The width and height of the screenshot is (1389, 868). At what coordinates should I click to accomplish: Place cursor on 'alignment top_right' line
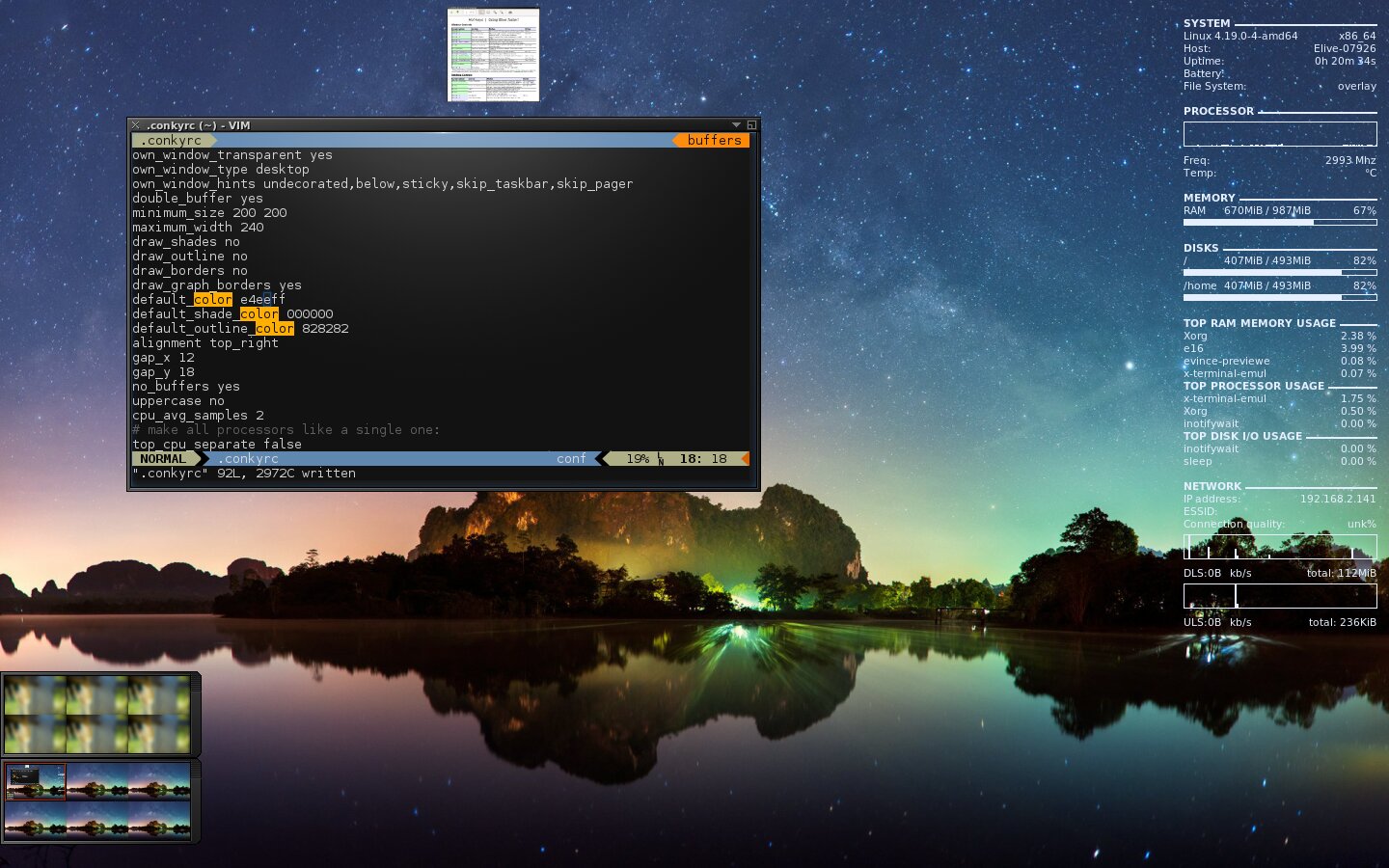[205, 343]
